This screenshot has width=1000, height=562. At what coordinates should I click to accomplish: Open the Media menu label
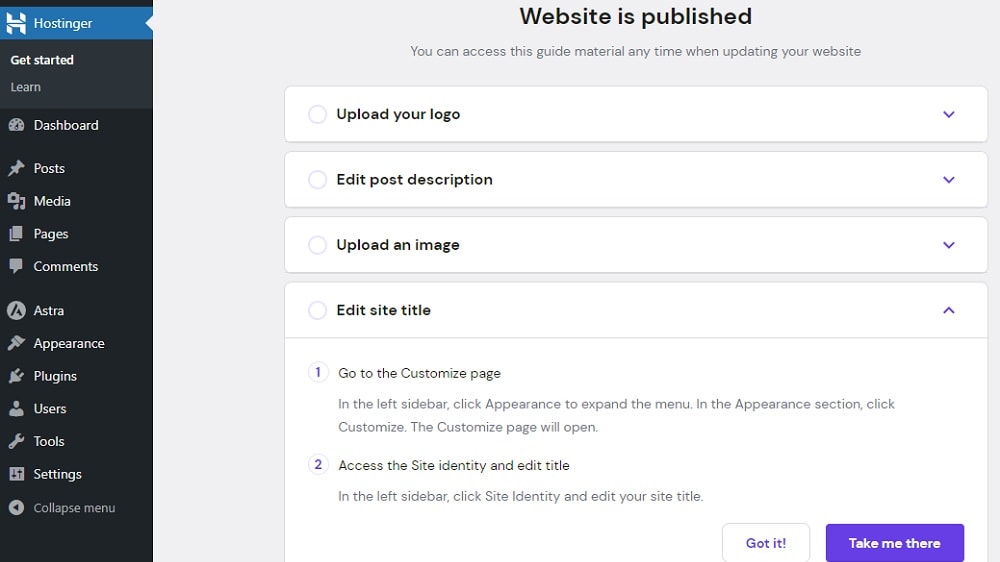pyautogui.click(x=52, y=201)
